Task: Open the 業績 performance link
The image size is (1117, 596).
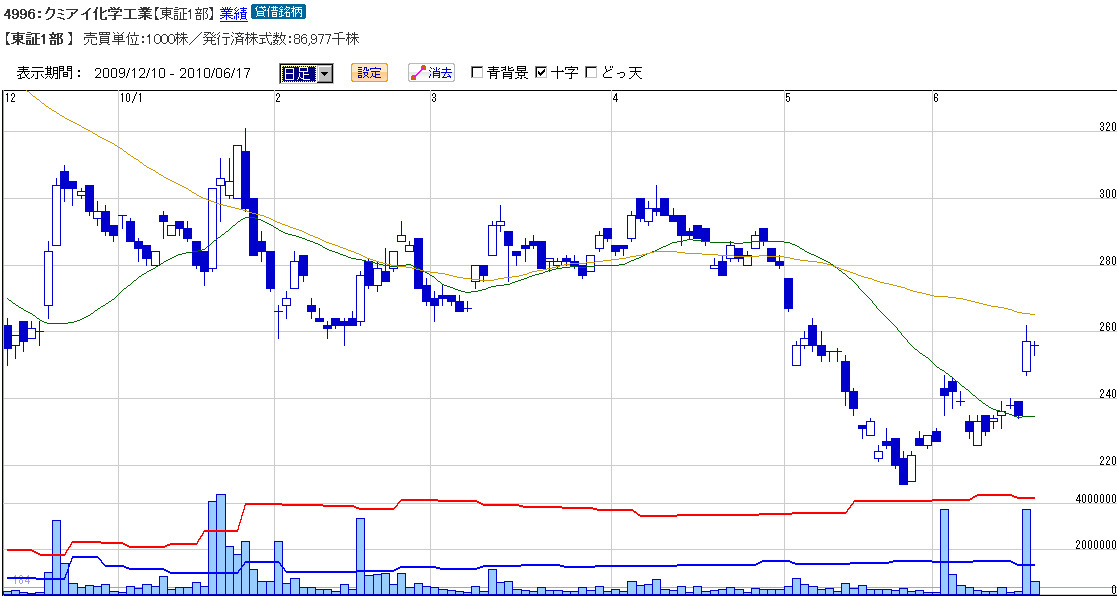Action: (233, 14)
